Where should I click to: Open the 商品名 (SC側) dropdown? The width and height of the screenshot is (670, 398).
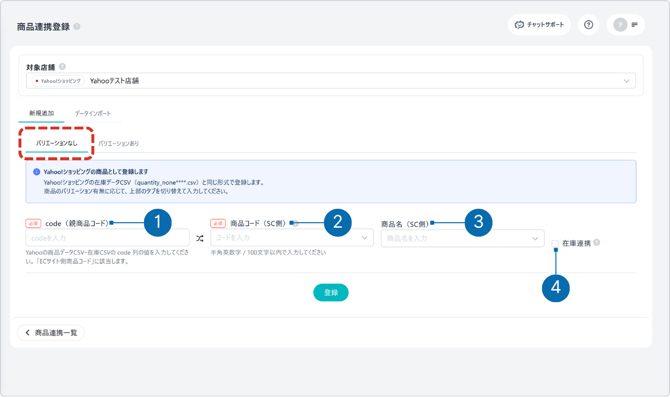462,238
